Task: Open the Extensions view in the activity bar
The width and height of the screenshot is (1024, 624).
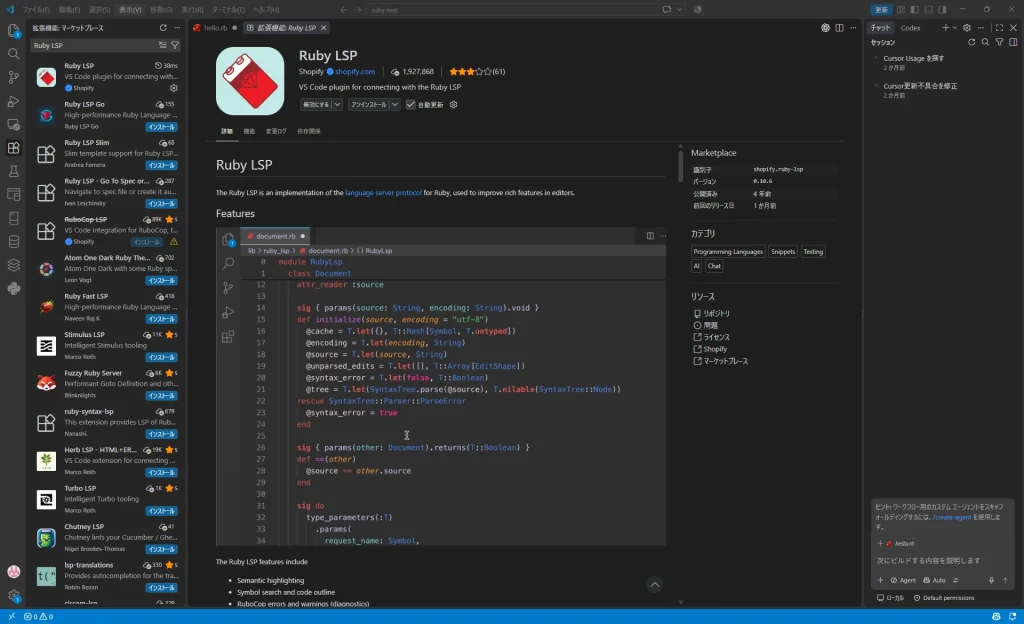Action: [14, 148]
